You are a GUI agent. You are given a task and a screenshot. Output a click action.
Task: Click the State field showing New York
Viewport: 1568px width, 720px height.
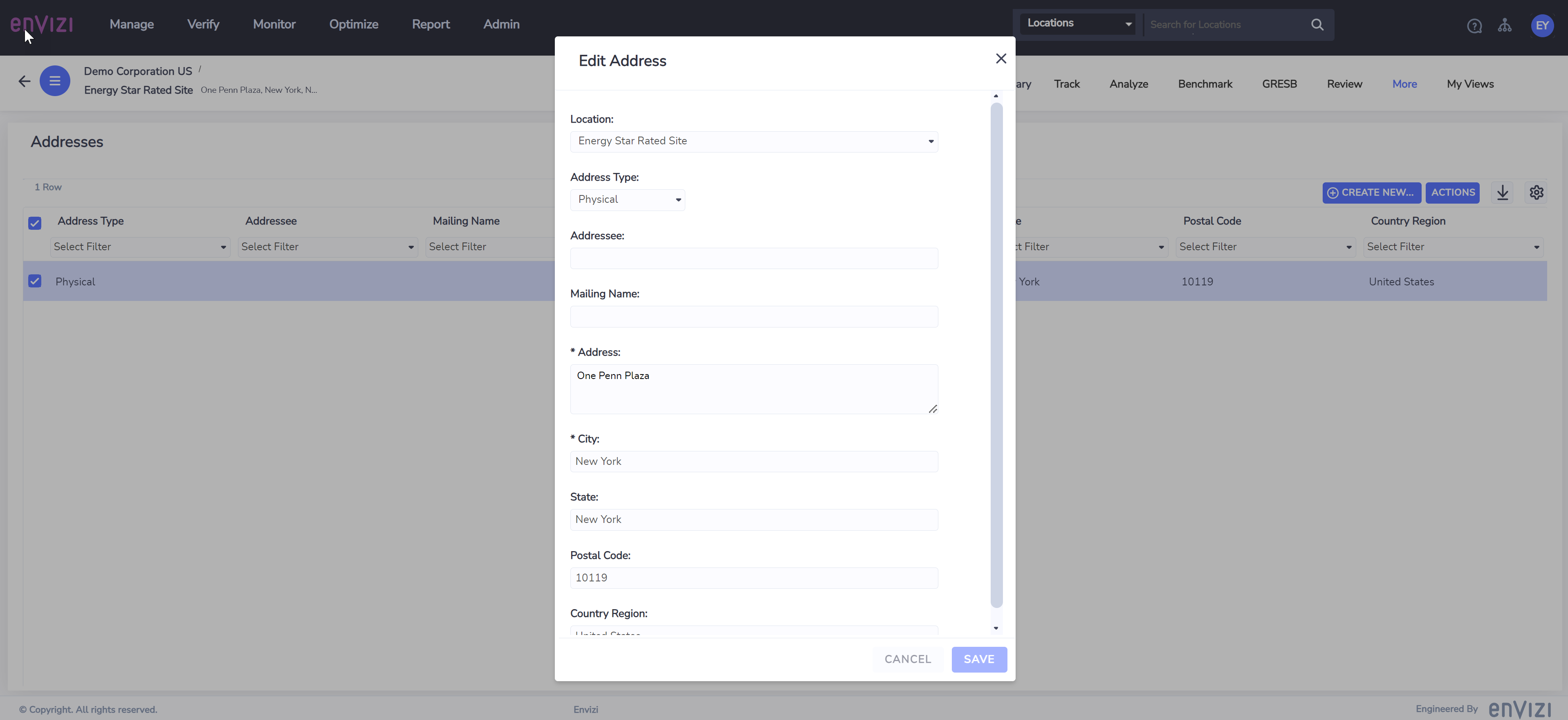[754, 520]
